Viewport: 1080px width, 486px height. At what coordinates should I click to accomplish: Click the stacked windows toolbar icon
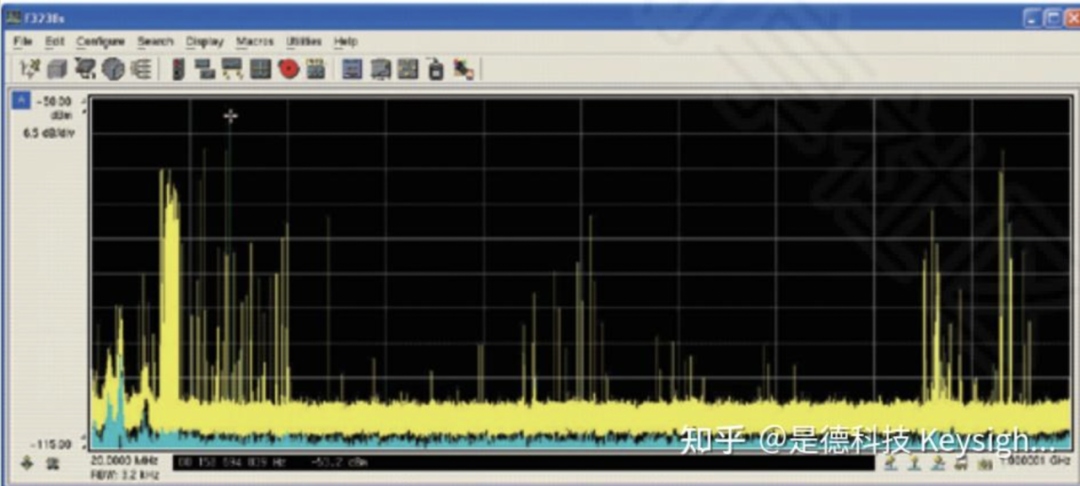click(x=205, y=69)
